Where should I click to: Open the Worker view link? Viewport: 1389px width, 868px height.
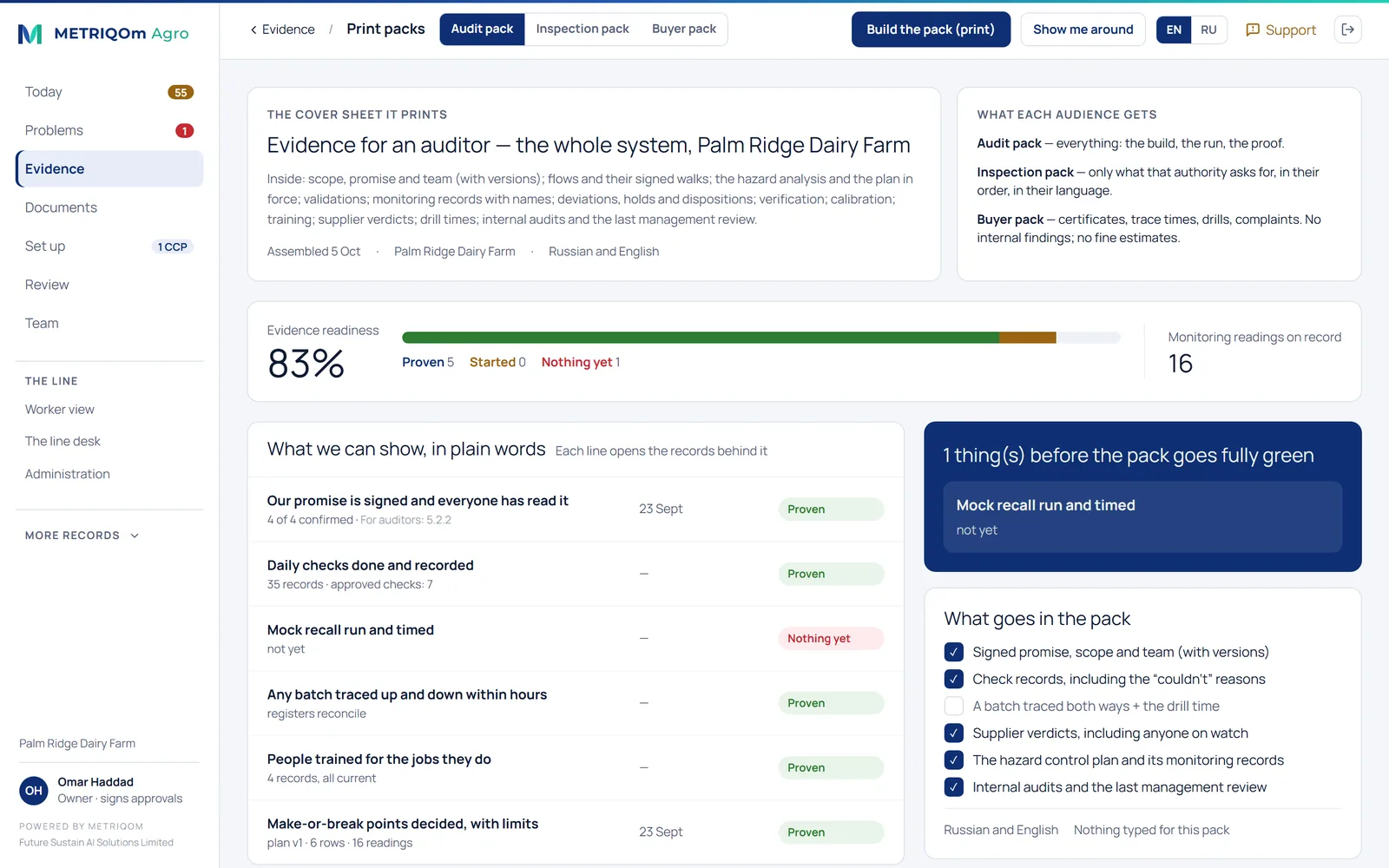pyautogui.click(x=60, y=410)
